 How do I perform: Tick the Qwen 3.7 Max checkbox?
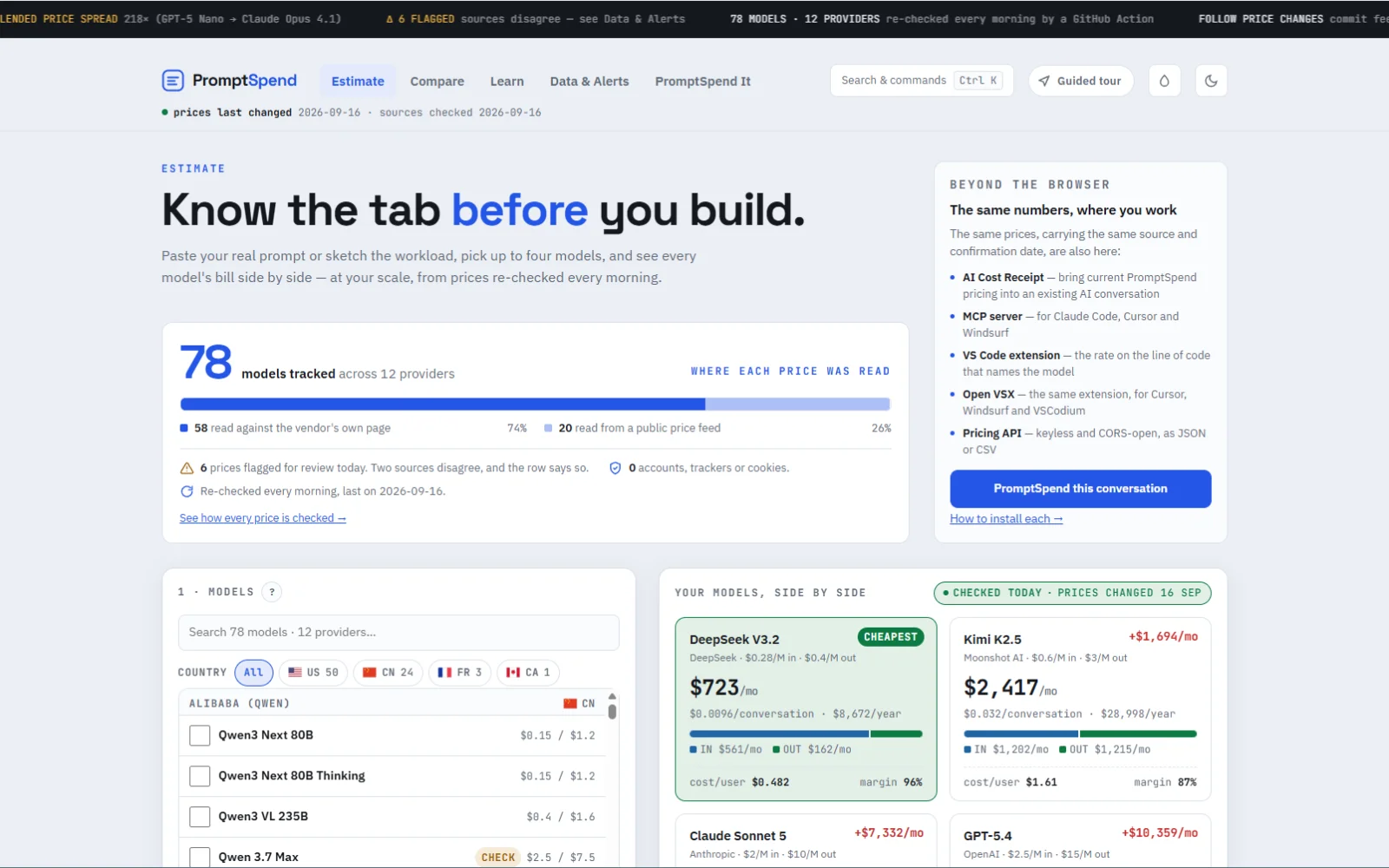tap(200, 857)
